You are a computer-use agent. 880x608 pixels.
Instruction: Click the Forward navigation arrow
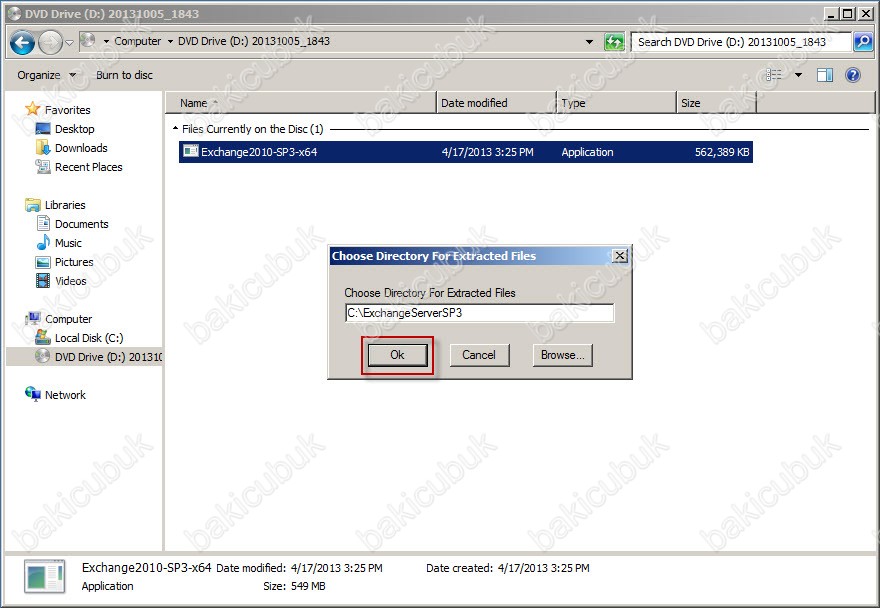[50, 42]
